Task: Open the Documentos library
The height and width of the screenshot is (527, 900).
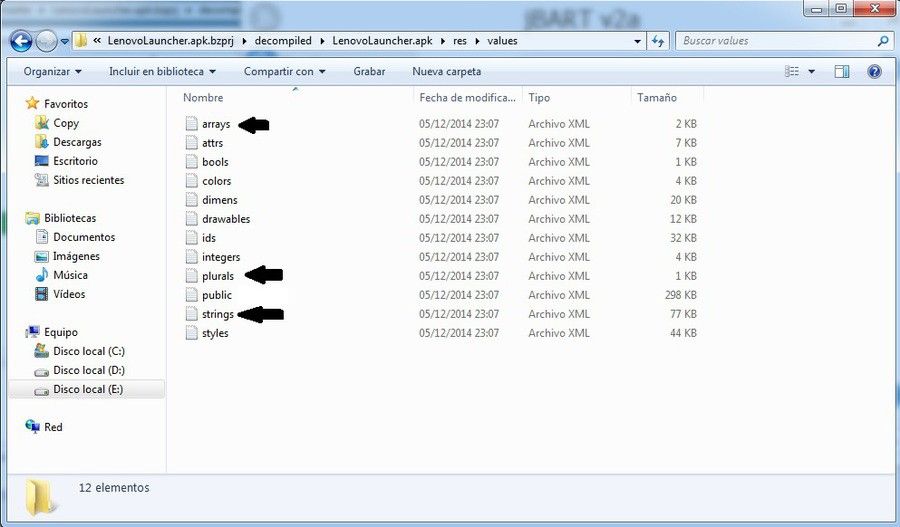Action: point(84,237)
